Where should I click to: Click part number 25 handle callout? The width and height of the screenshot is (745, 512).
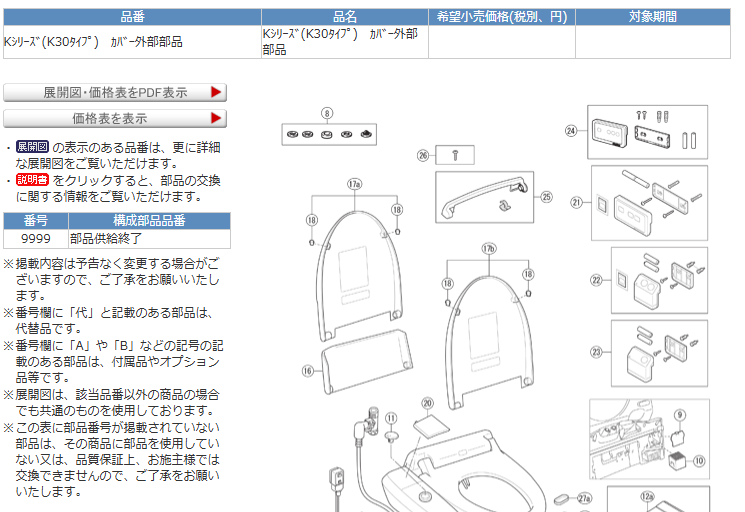tap(546, 197)
